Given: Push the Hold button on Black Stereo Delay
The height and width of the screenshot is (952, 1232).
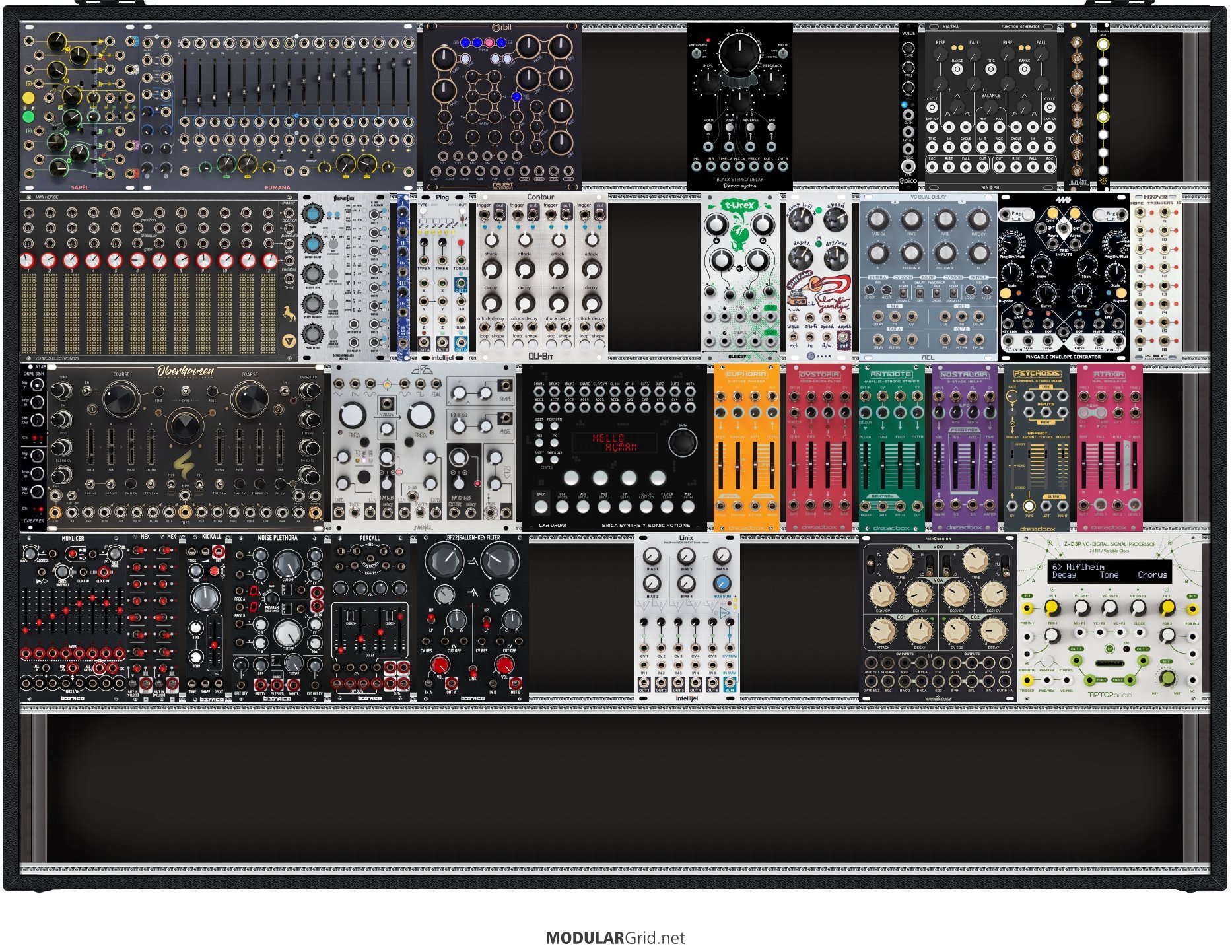Looking at the screenshot, I should click(x=708, y=129).
